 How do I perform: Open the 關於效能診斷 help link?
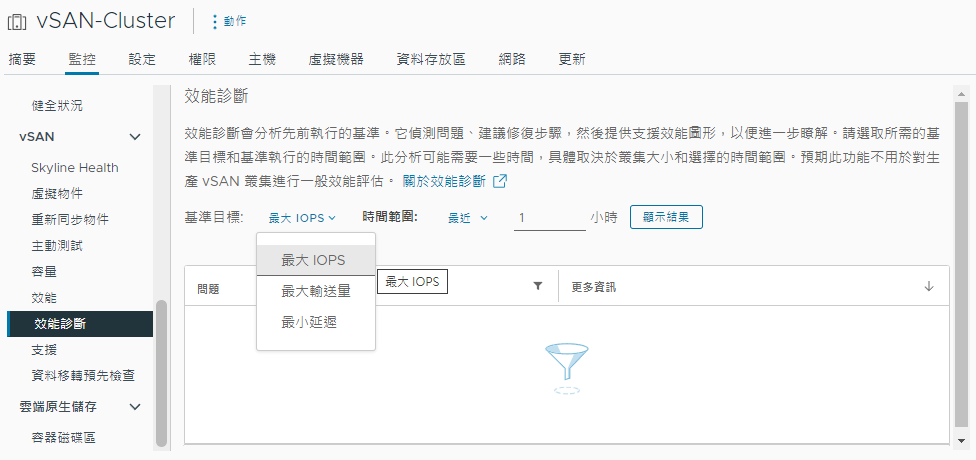[x=444, y=181]
